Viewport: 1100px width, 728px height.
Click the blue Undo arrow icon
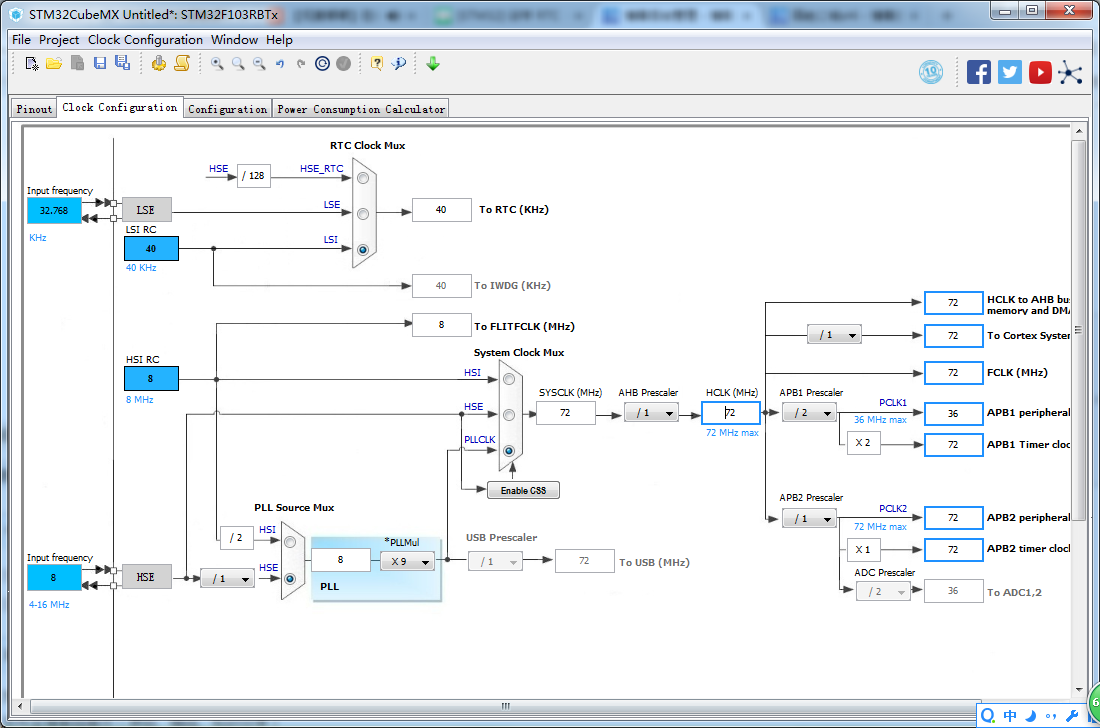tap(280, 64)
